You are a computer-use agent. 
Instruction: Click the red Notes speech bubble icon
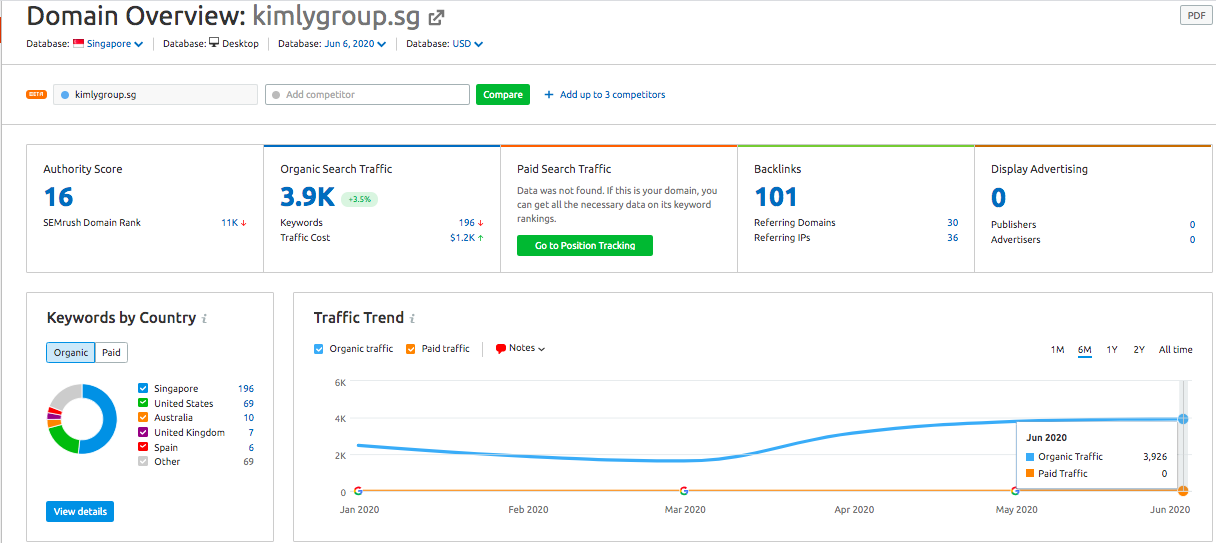tap(501, 349)
